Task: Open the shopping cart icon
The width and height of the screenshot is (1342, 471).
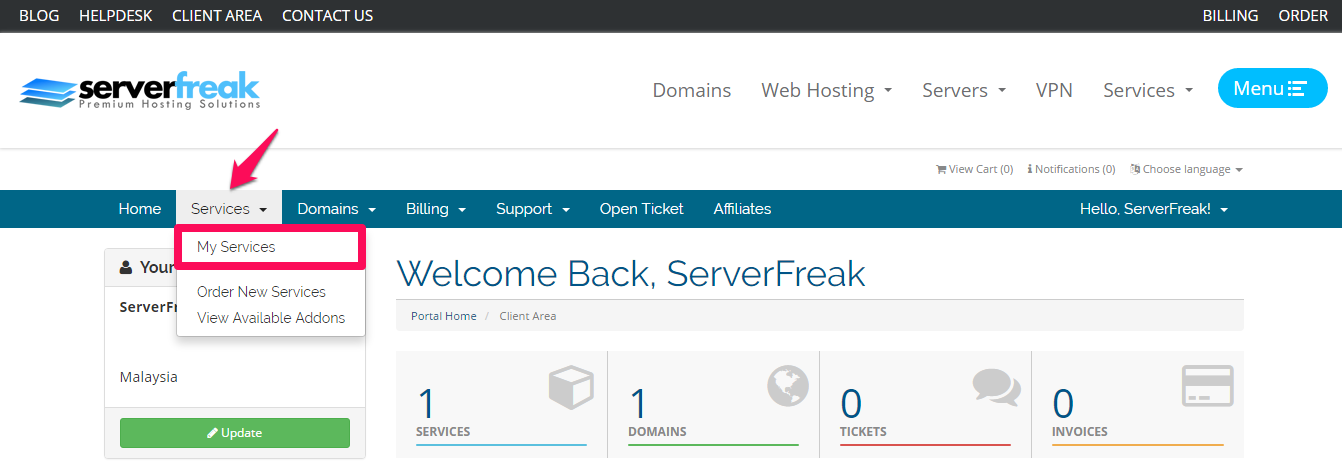Action: (x=941, y=169)
